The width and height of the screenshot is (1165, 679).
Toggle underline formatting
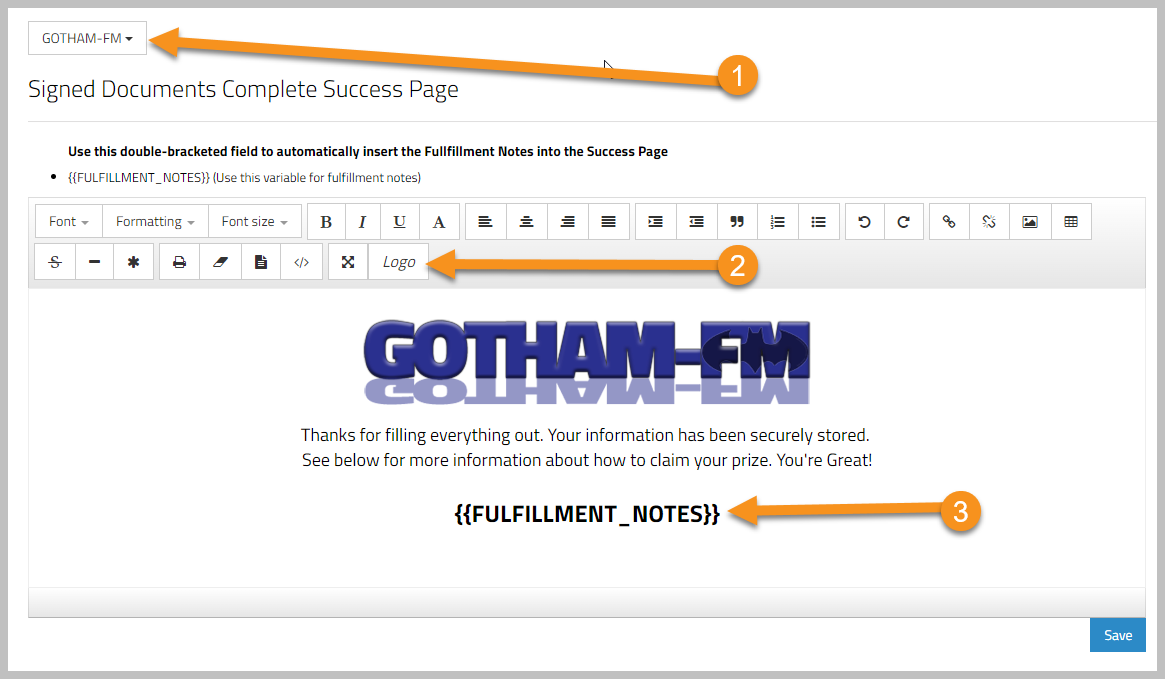pos(400,221)
